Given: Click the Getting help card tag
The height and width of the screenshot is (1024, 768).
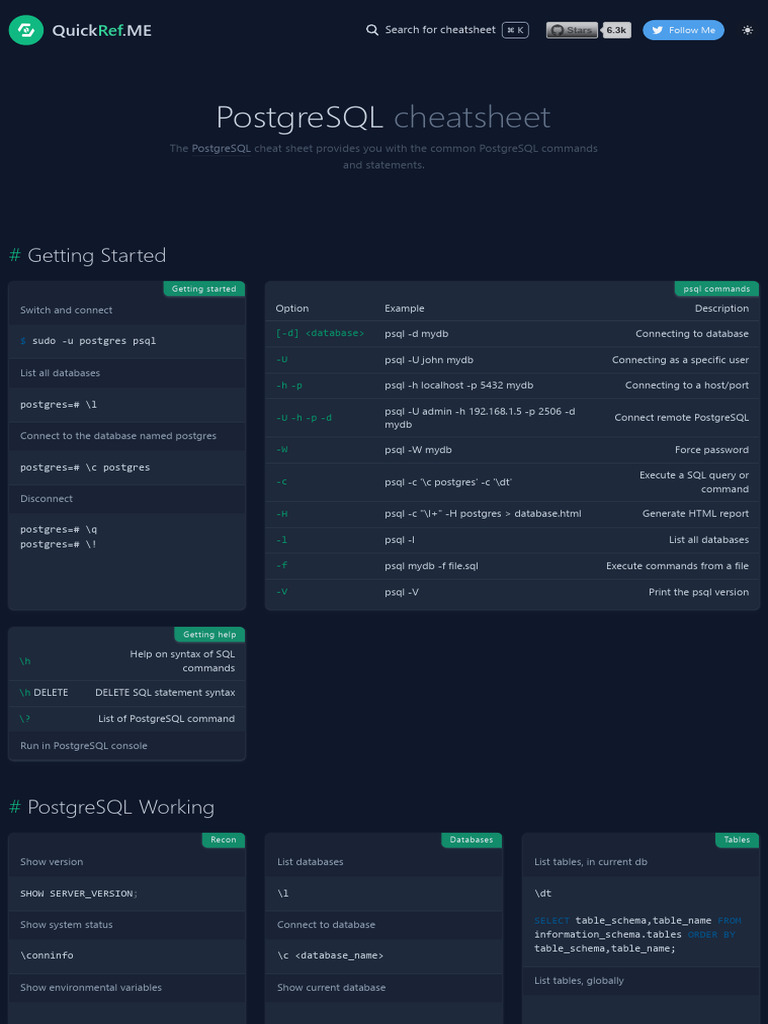Looking at the screenshot, I should [209, 634].
